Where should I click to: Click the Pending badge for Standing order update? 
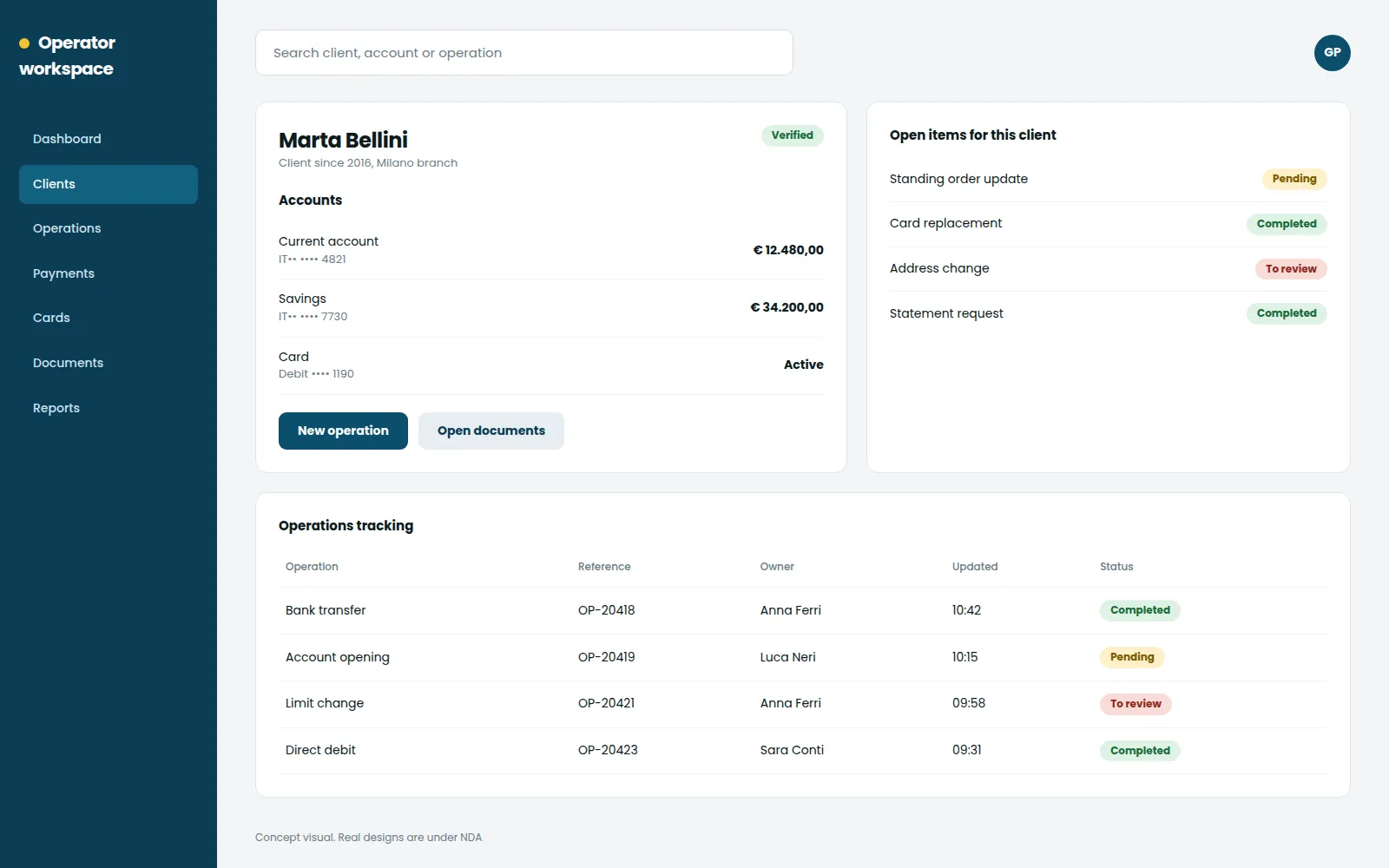pos(1294,179)
